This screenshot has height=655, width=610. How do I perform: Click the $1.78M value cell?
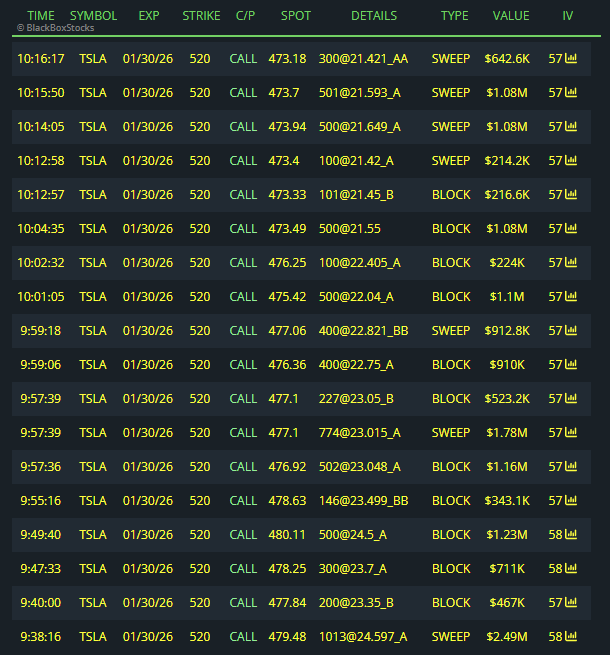click(x=507, y=432)
